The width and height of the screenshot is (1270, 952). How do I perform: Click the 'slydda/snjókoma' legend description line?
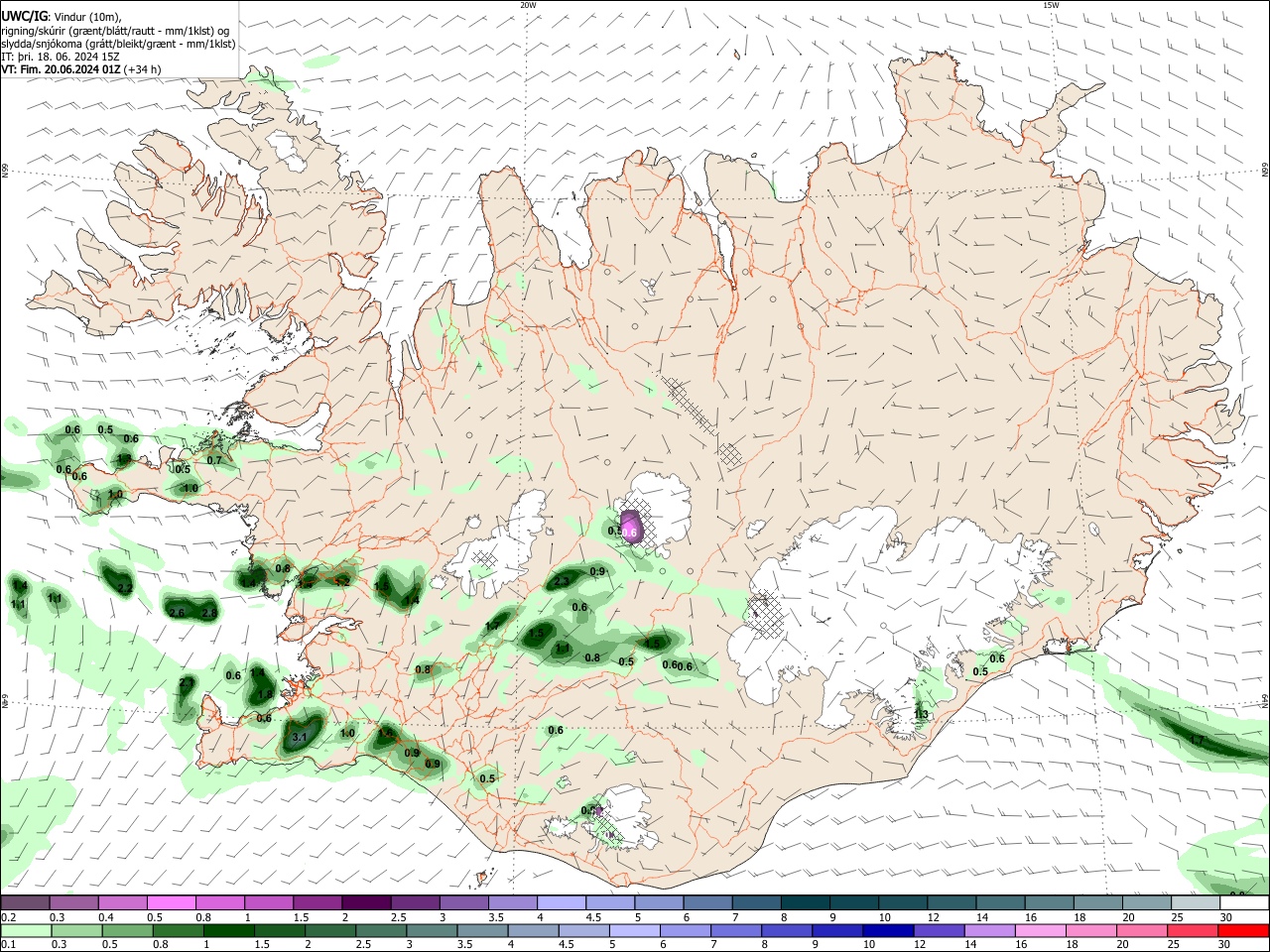(x=118, y=44)
